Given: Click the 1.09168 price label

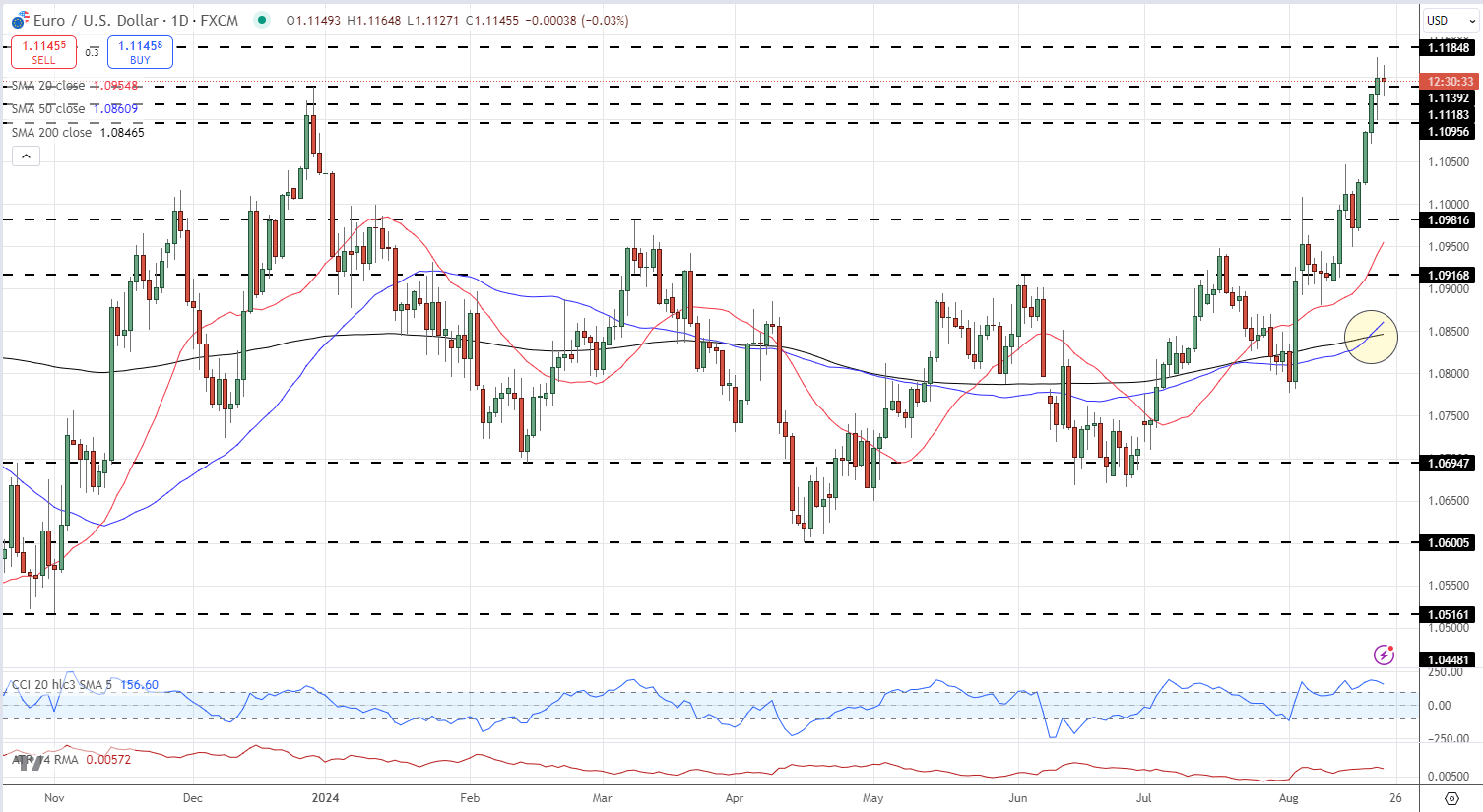Looking at the screenshot, I should coord(1449,276).
